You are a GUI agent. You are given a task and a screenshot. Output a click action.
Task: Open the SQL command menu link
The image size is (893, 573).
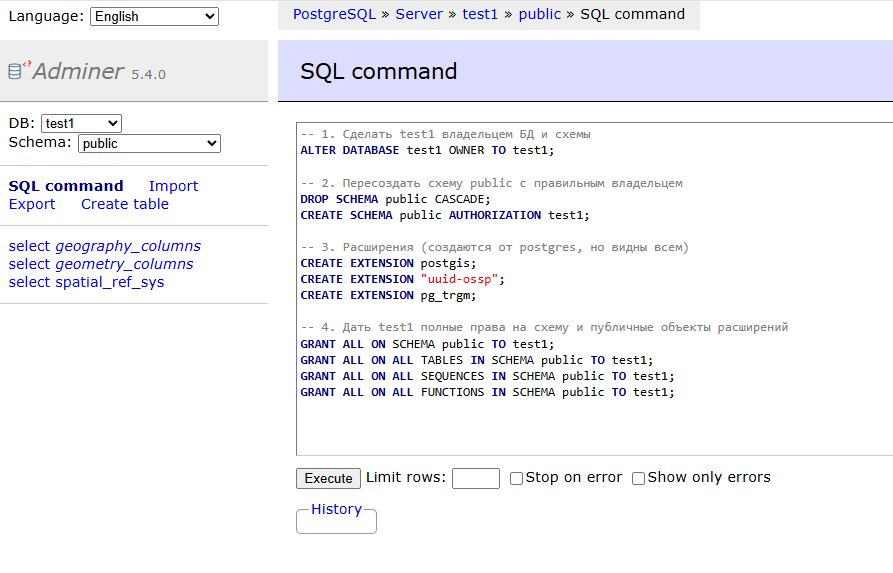[66, 186]
